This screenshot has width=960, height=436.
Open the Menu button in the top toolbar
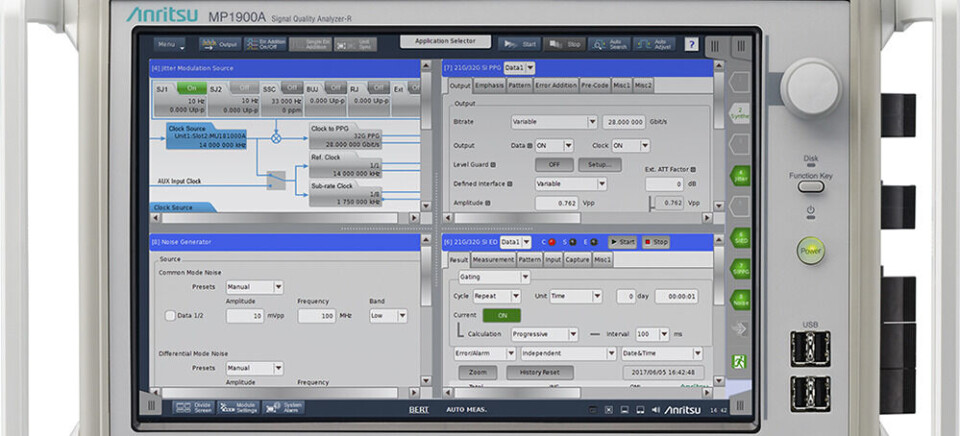pos(170,45)
